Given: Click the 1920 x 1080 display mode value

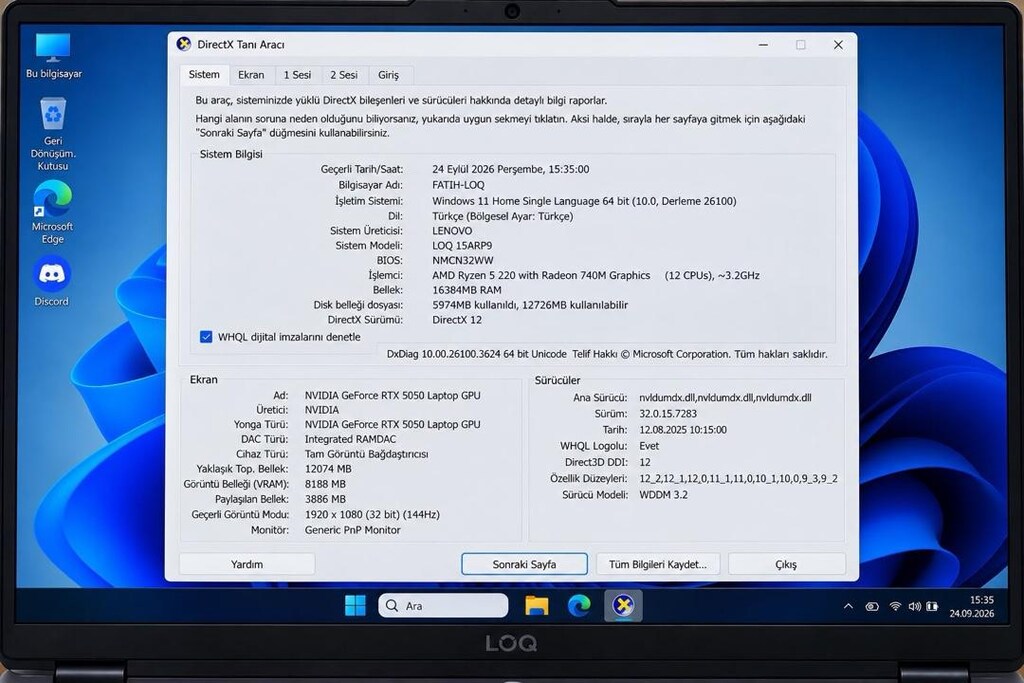Looking at the screenshot, I should tap(372, 515).
